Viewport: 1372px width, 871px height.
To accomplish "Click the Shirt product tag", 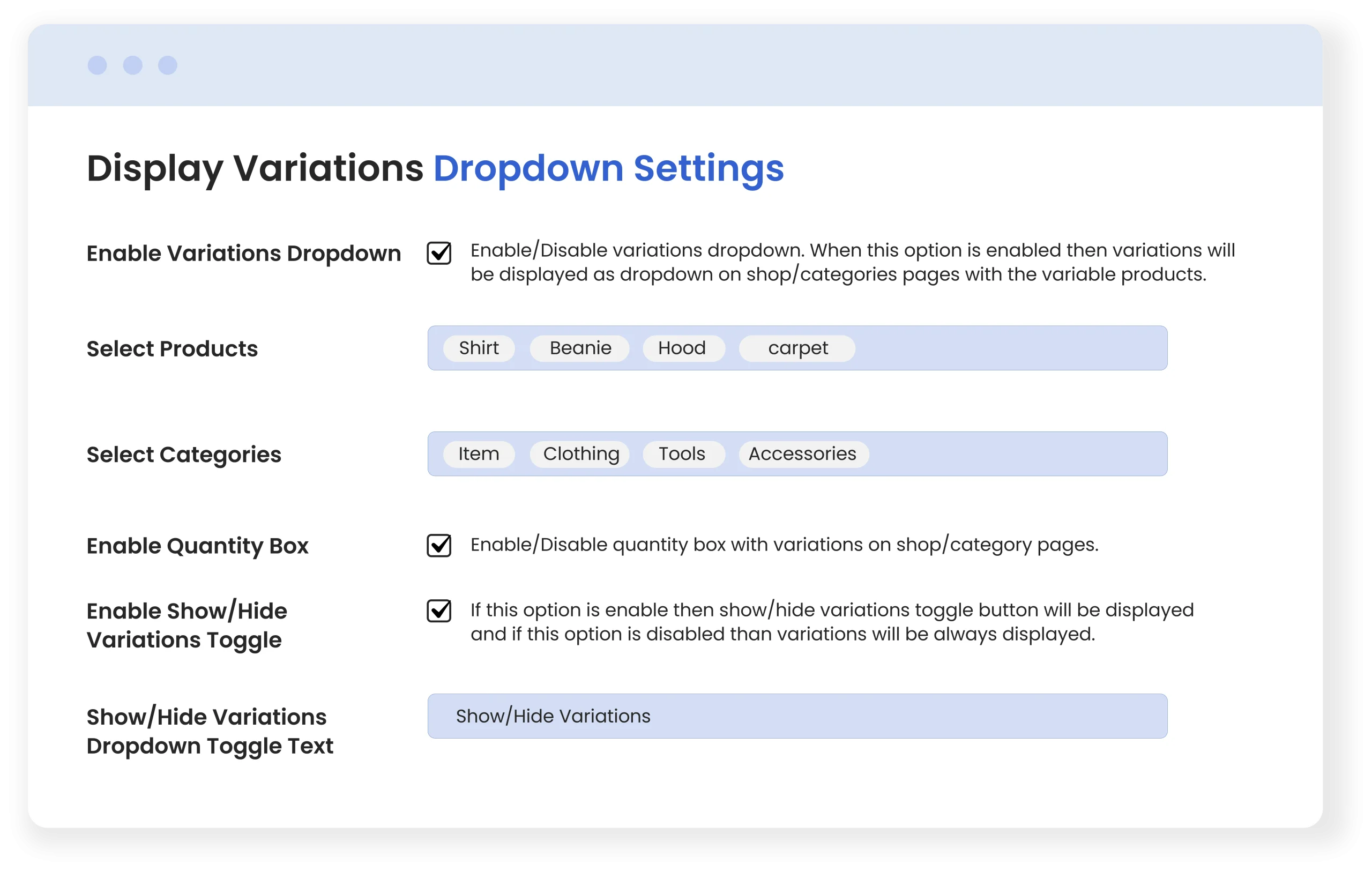I will (479, 348).
